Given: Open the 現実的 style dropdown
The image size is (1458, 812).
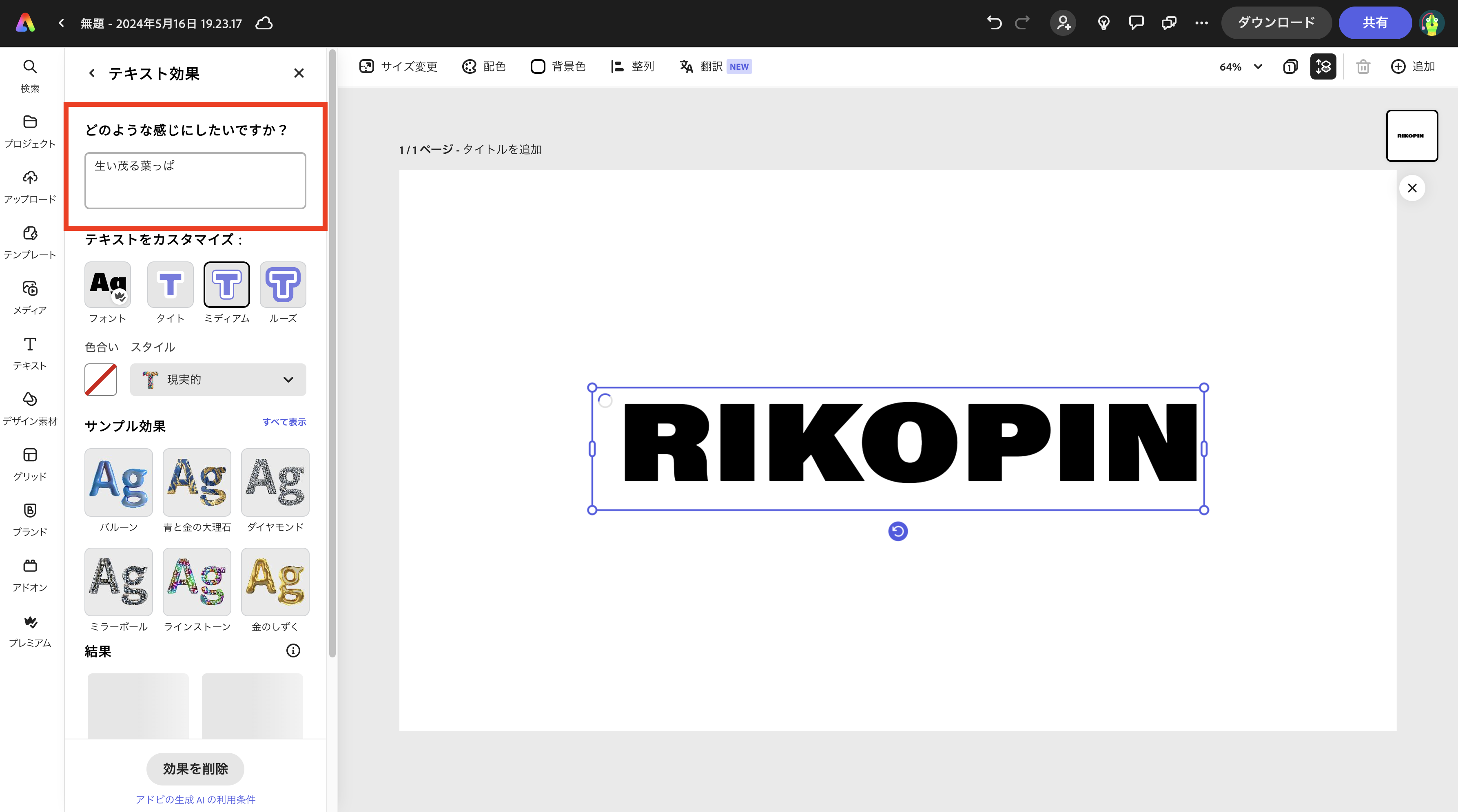Looking at the screenshot, I should click(218, 379).
